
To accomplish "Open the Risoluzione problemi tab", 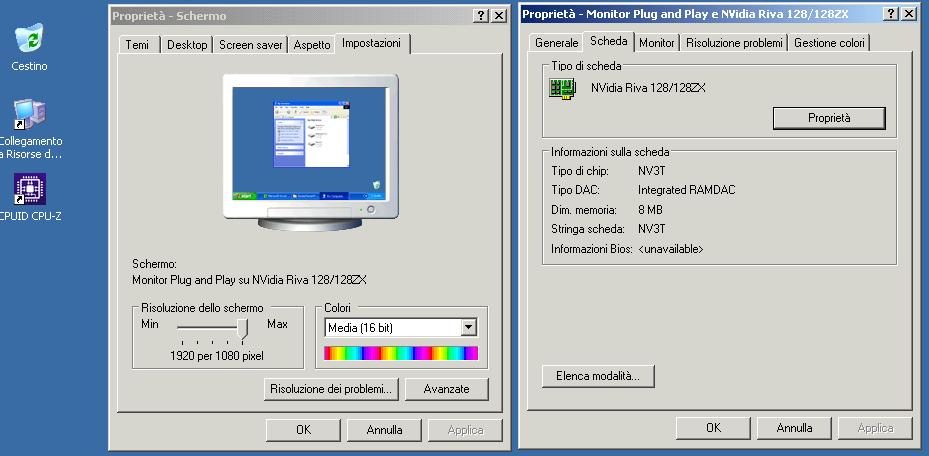I will (734, 43).
